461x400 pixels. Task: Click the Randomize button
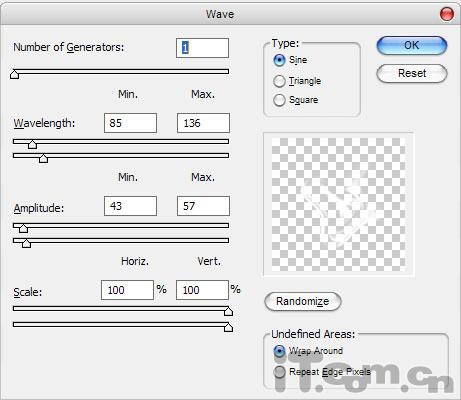click(x=303, y=301)
